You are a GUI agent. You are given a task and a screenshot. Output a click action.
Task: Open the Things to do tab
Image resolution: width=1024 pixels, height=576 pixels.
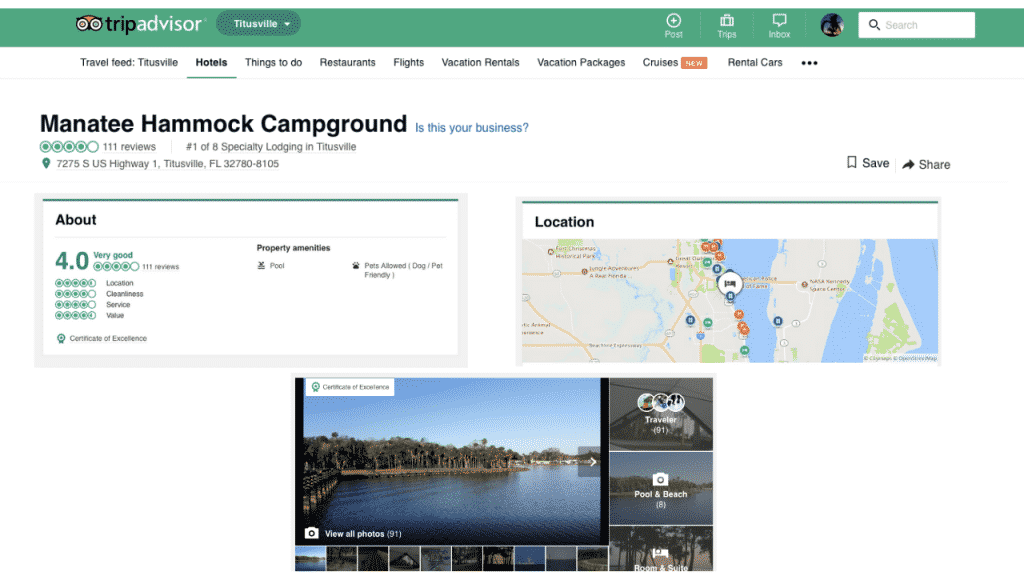tap(273, 62)
